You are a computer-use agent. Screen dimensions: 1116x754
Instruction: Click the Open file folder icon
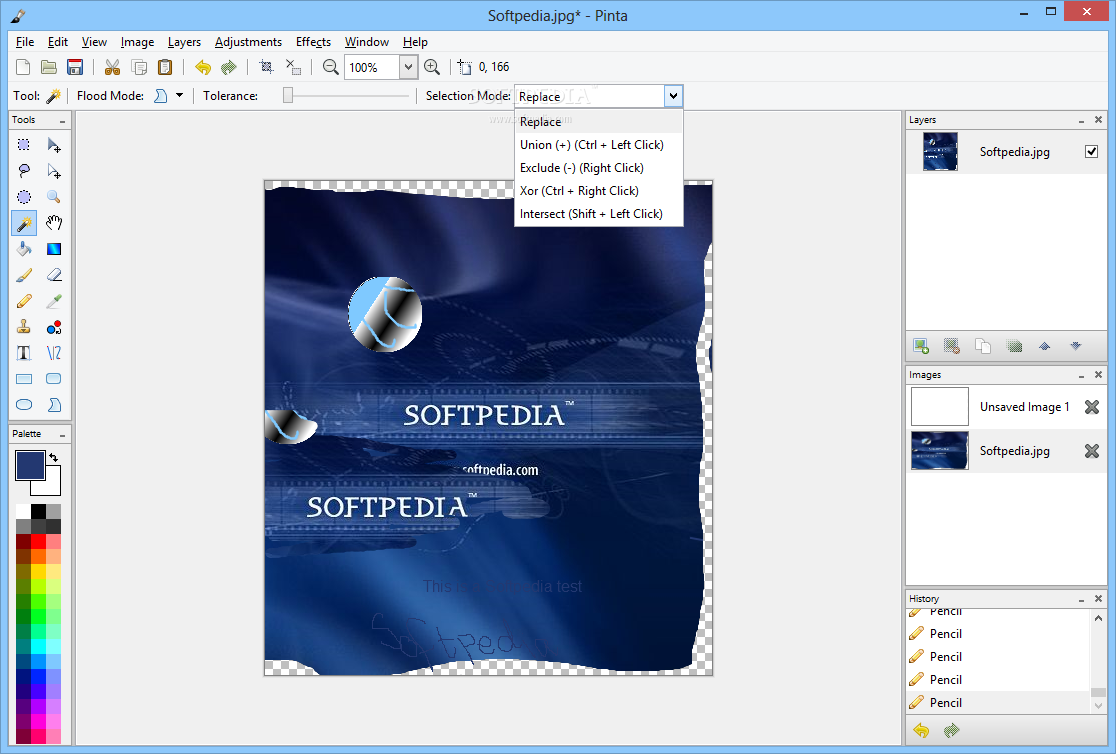pyautogui.click(x=48, y=67)
